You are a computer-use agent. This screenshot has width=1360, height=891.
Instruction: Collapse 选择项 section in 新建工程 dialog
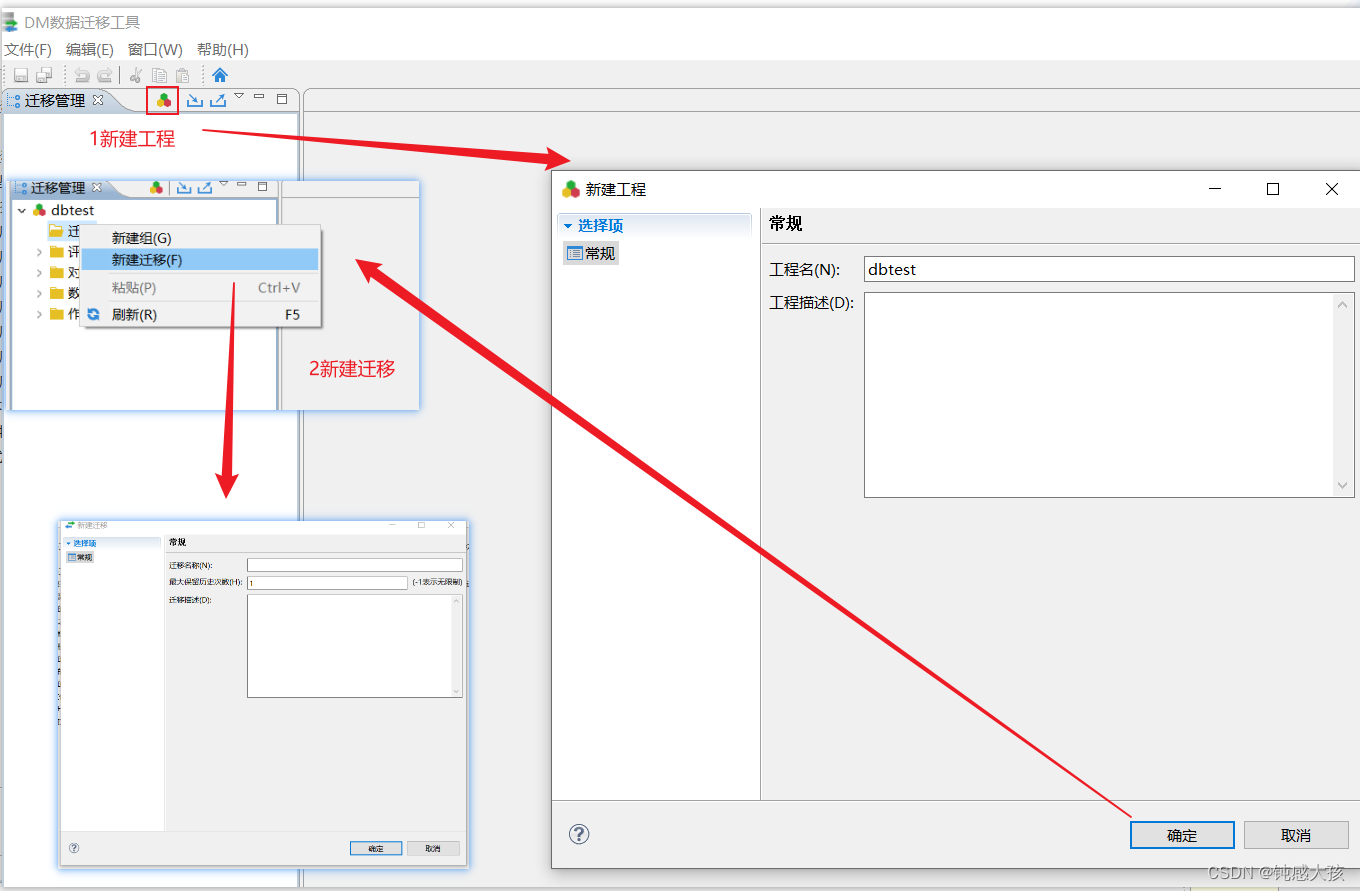tap(568, 226)
